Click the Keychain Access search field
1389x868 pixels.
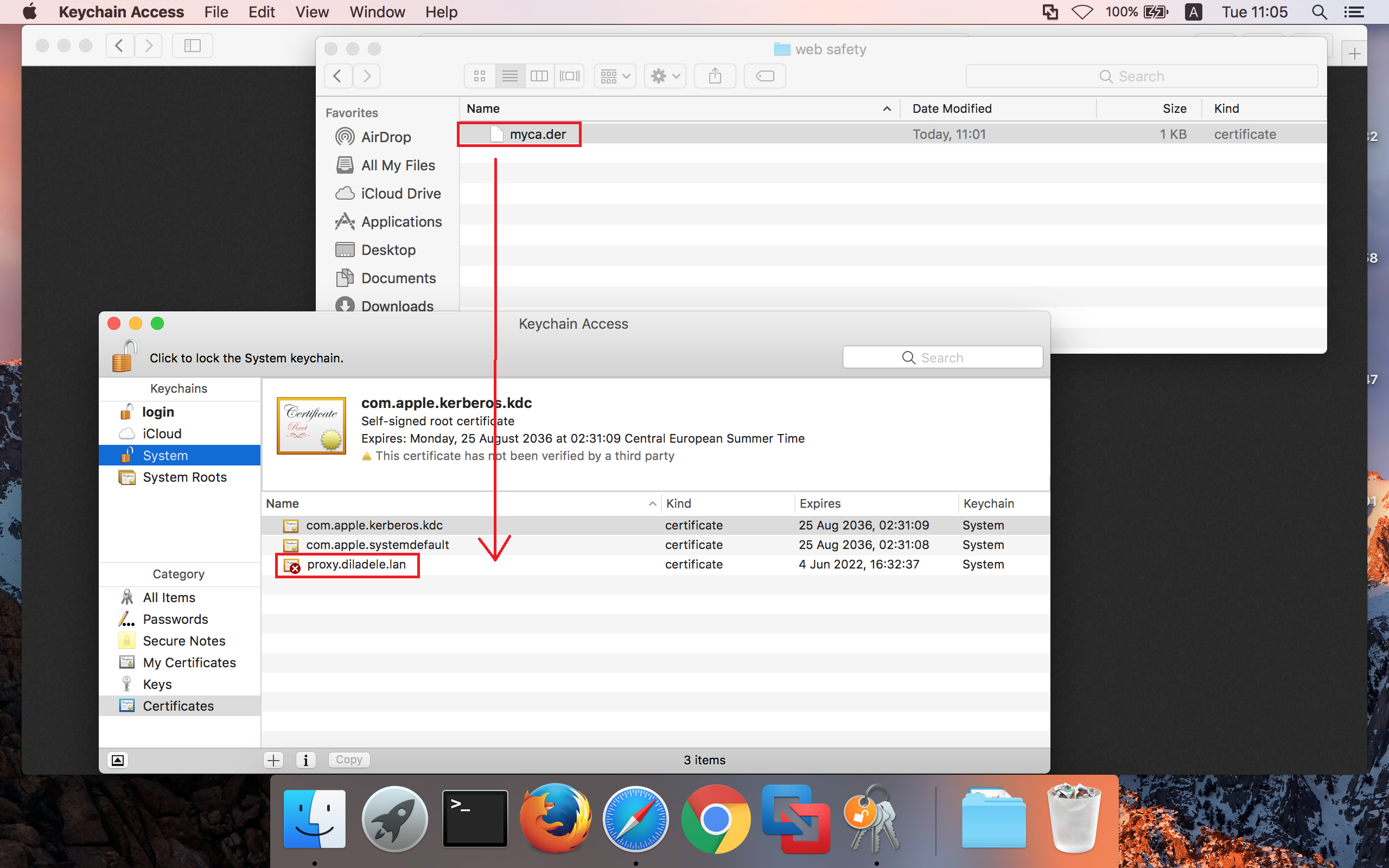click(942, 358)
